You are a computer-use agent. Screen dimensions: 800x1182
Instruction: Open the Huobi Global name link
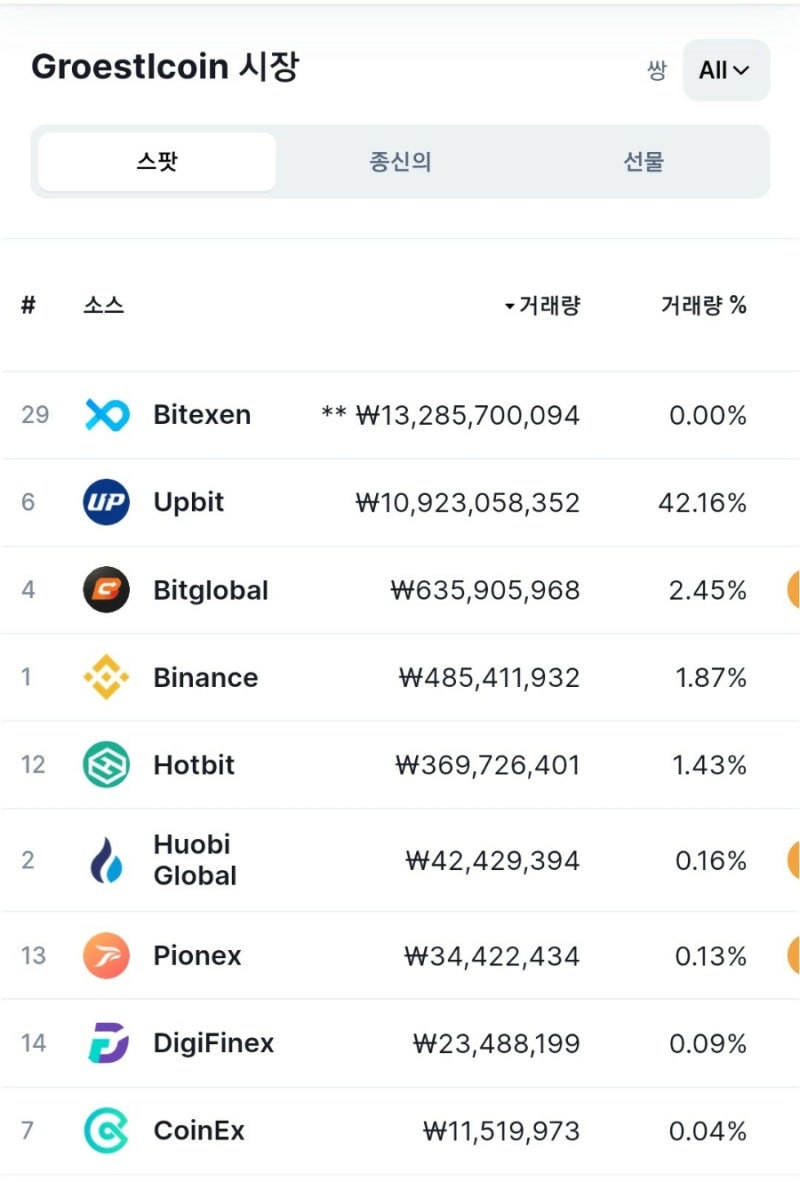[x=195, y=860]
